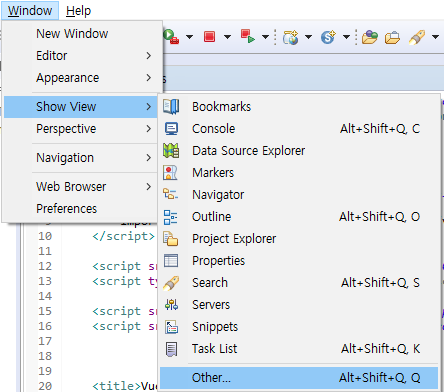444x392 pixels.
Task: Click the Console view icon
Action: 171,129
